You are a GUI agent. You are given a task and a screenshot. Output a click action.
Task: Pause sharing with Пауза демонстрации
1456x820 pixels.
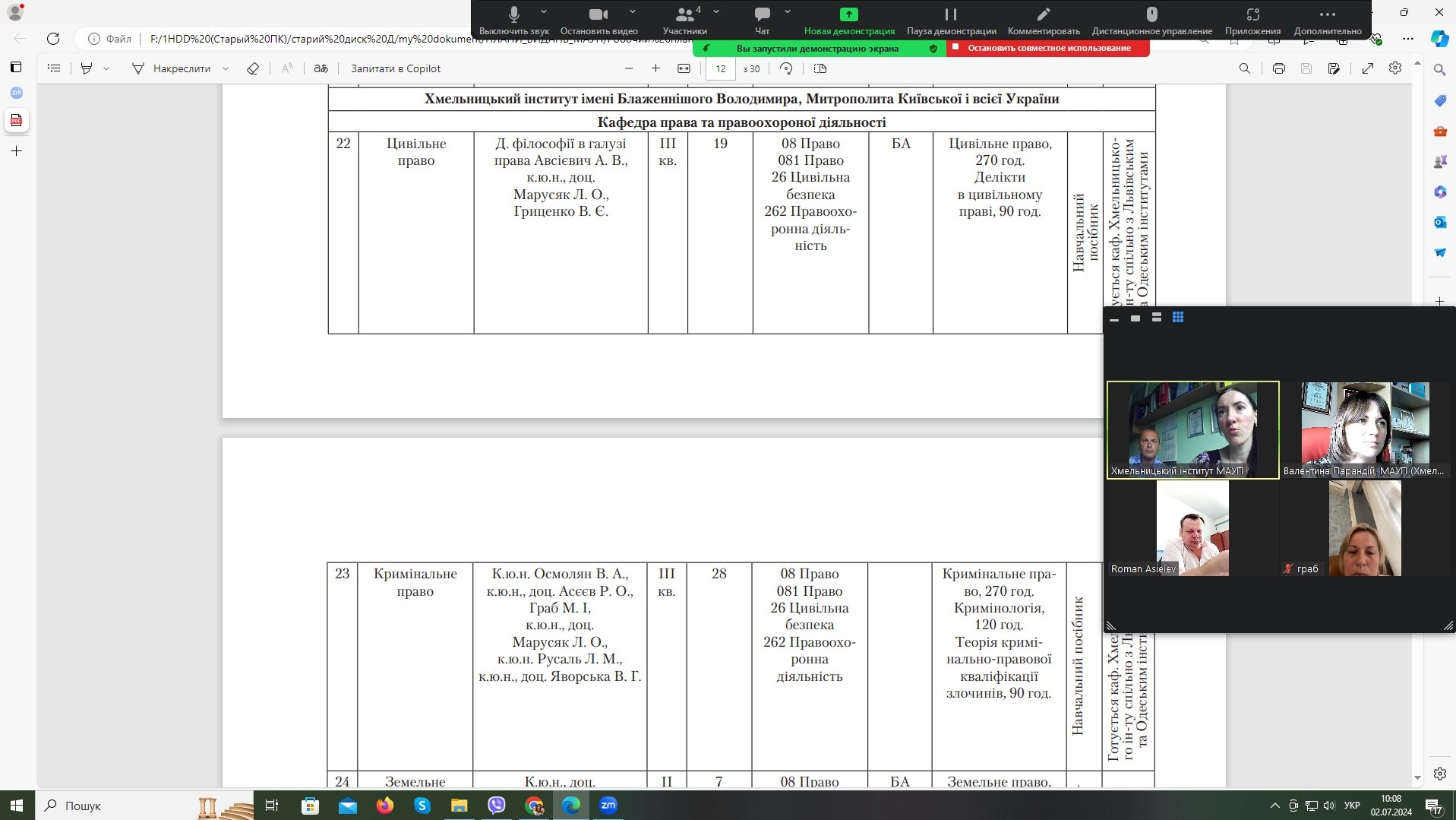point(951,20)
